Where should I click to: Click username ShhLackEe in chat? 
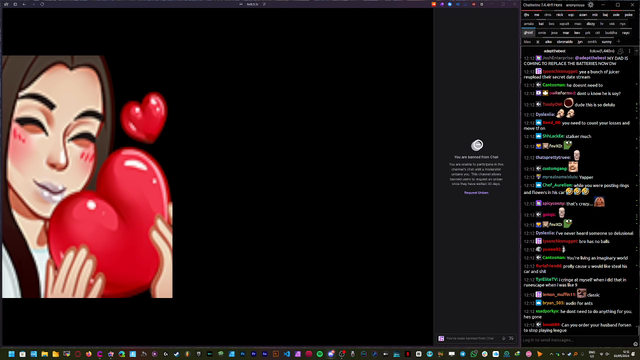tap(553, 136)
